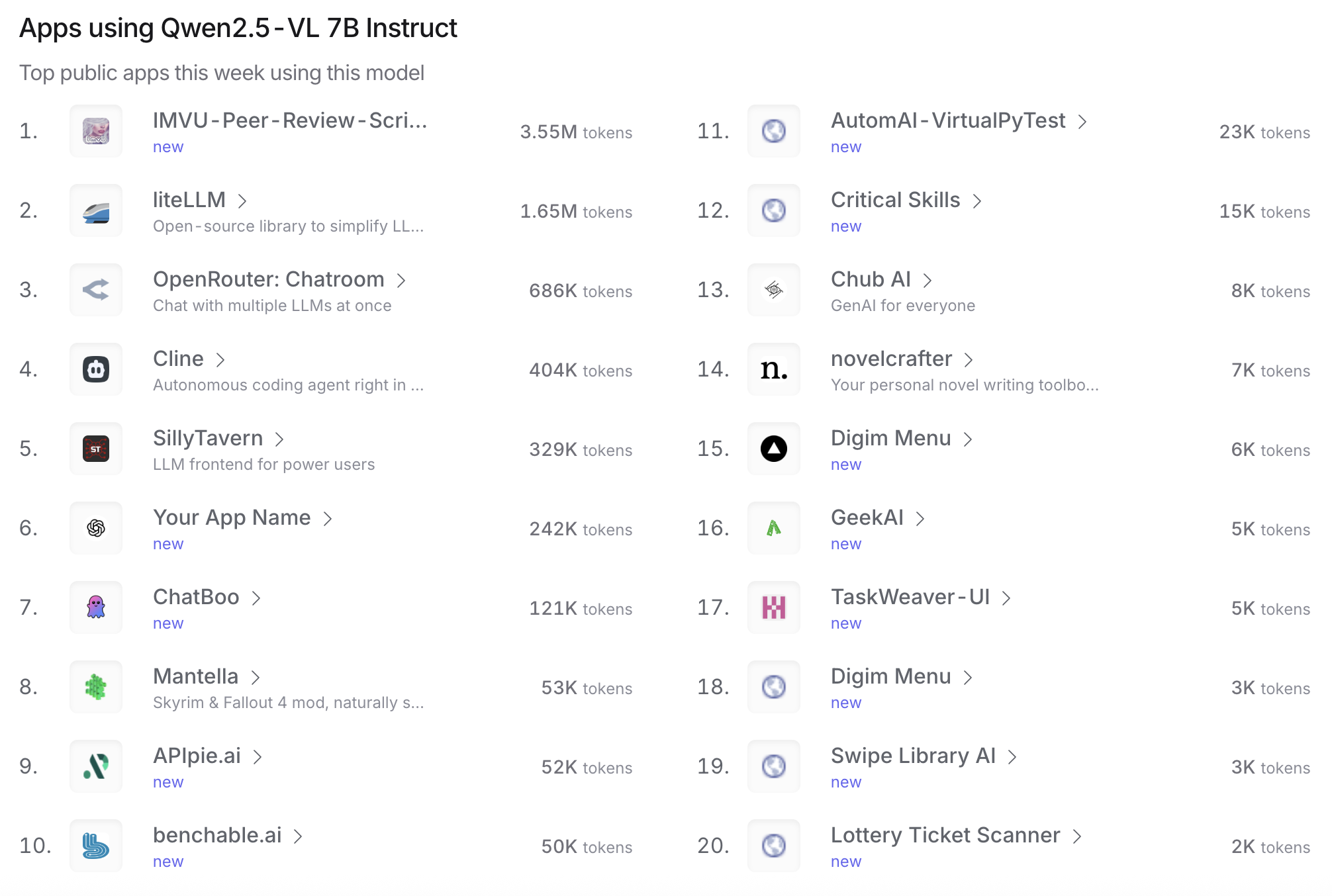Click the arrow beside Chub AI
Image resolution: width=1332 pixels, height=896 pixels.
(928, 281)
